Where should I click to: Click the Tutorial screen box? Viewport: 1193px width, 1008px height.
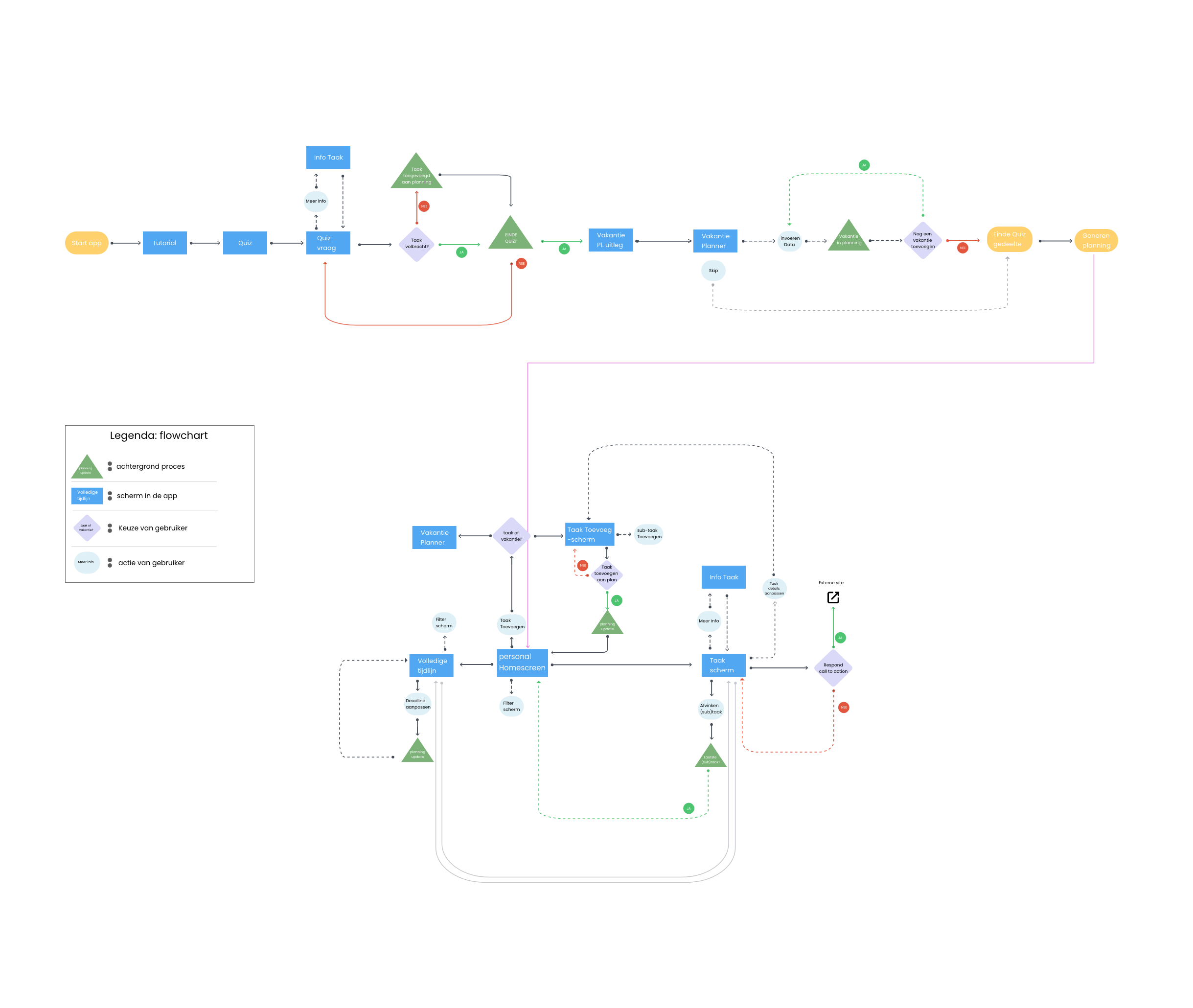pyautogui.click(x=164, y=243)
